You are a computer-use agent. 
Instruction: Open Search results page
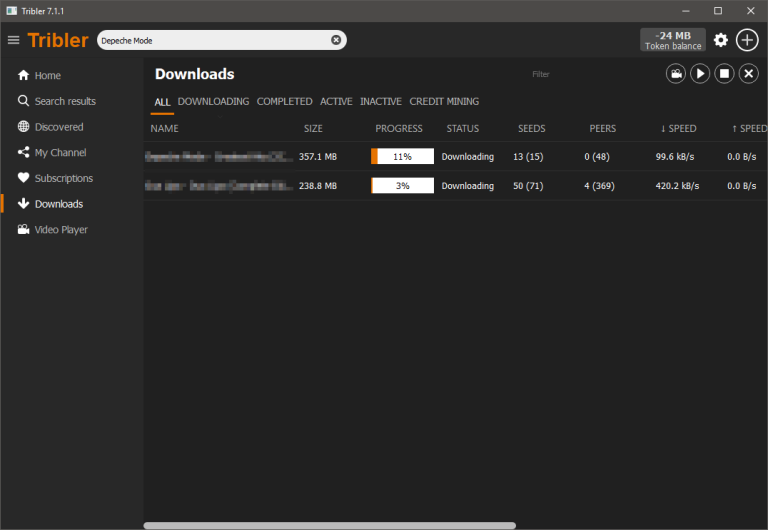(65, 101)
